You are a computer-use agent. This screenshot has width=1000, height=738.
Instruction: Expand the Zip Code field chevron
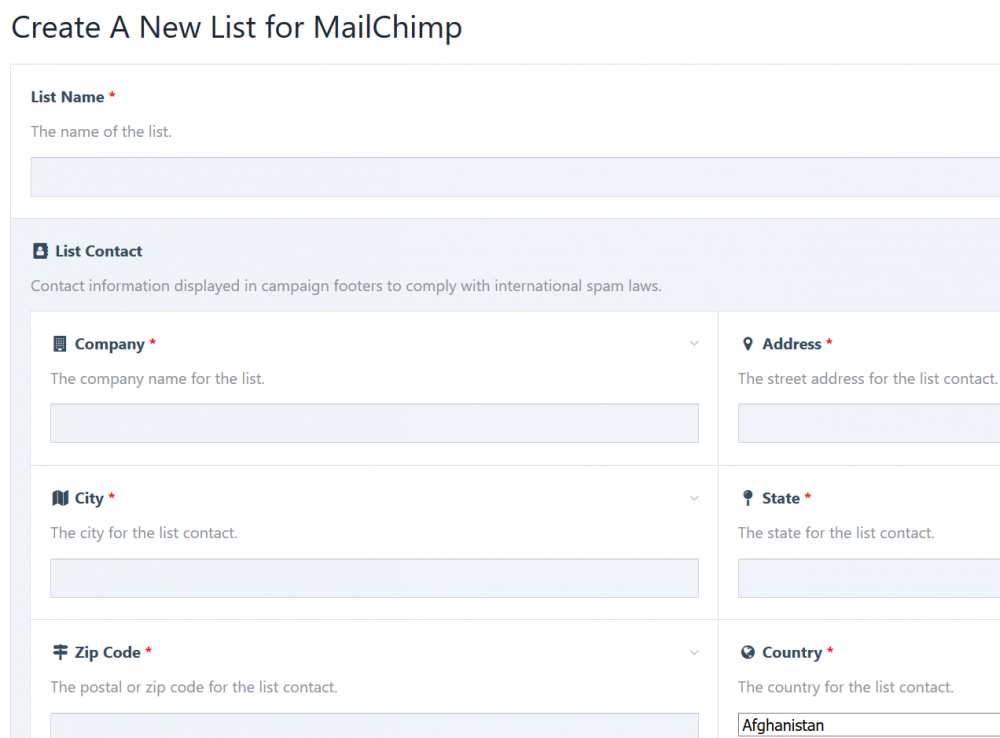[694, 652]
